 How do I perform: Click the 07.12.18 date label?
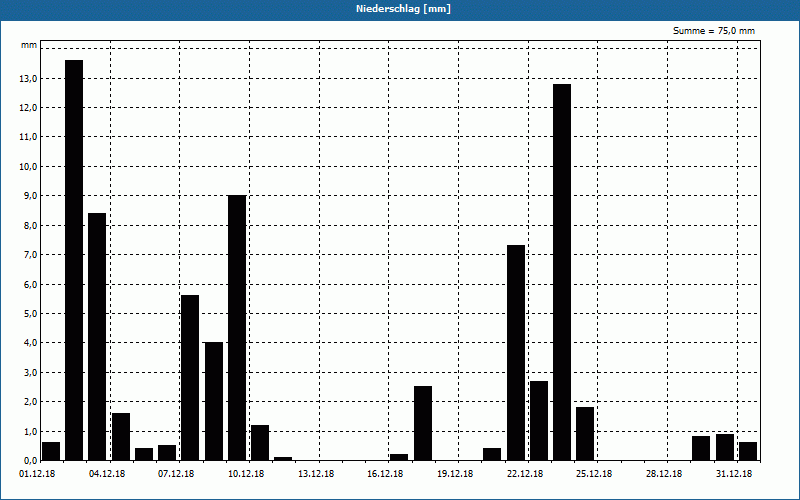coord(176,474)
